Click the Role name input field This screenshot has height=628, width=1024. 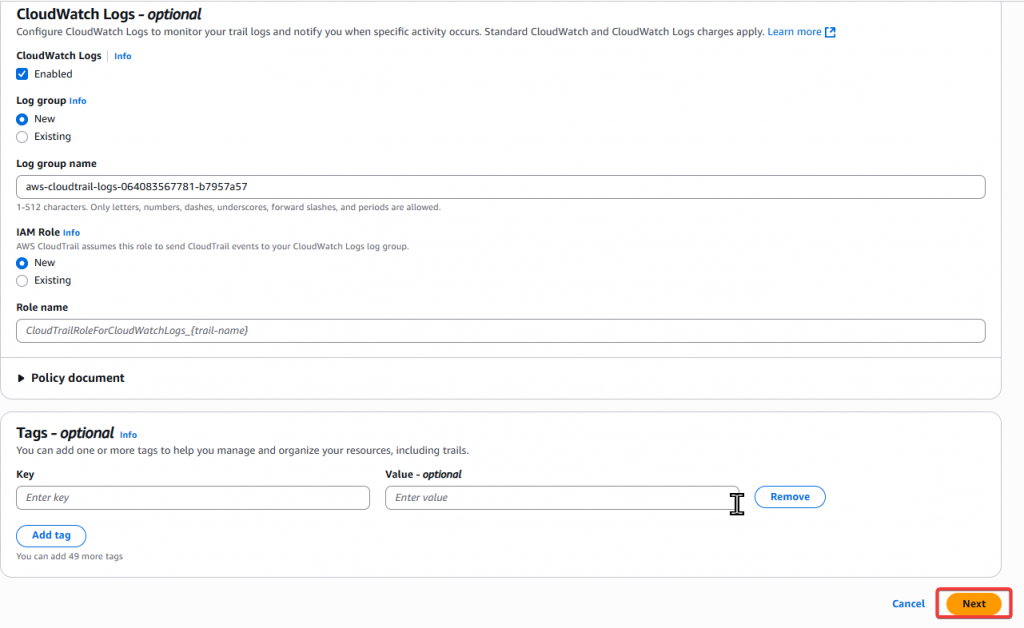[500, 330]
